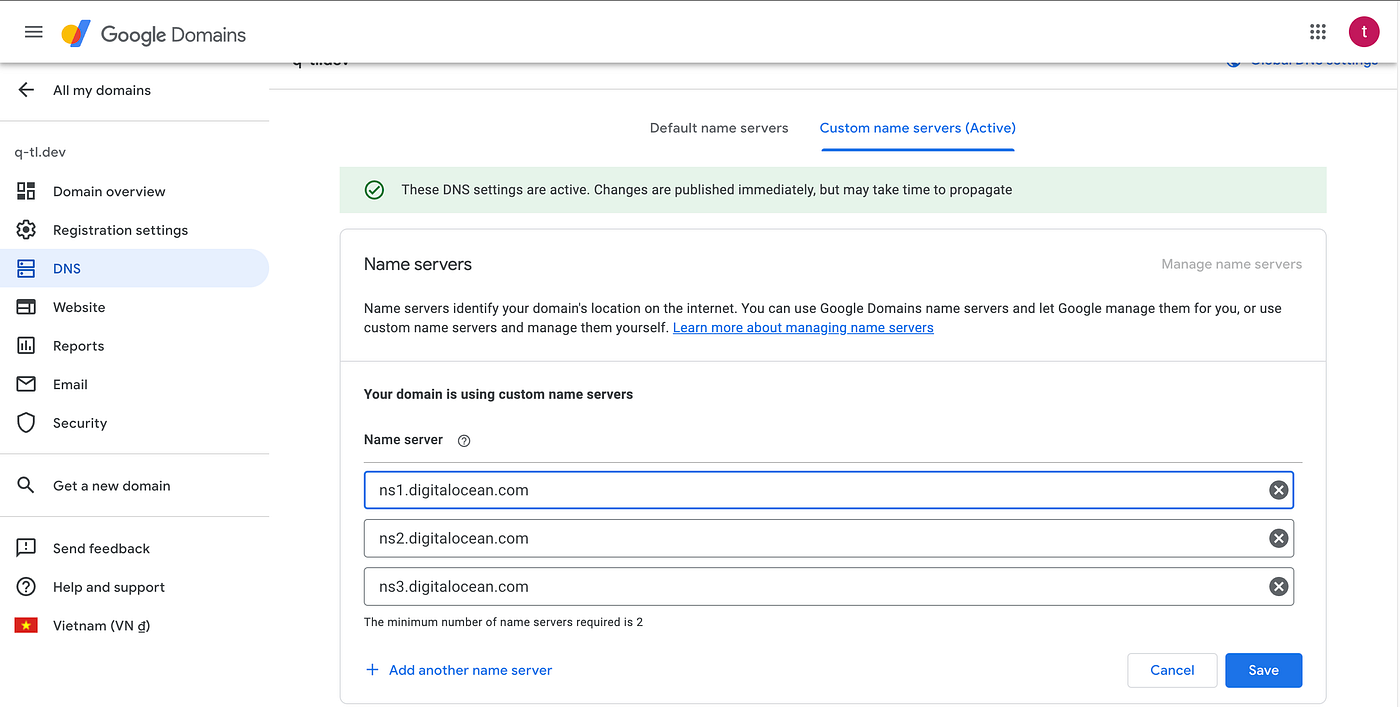1400x707 pixels.
Task: Focus the ns3.digitalocean.com input field
Action: [829, 587]
